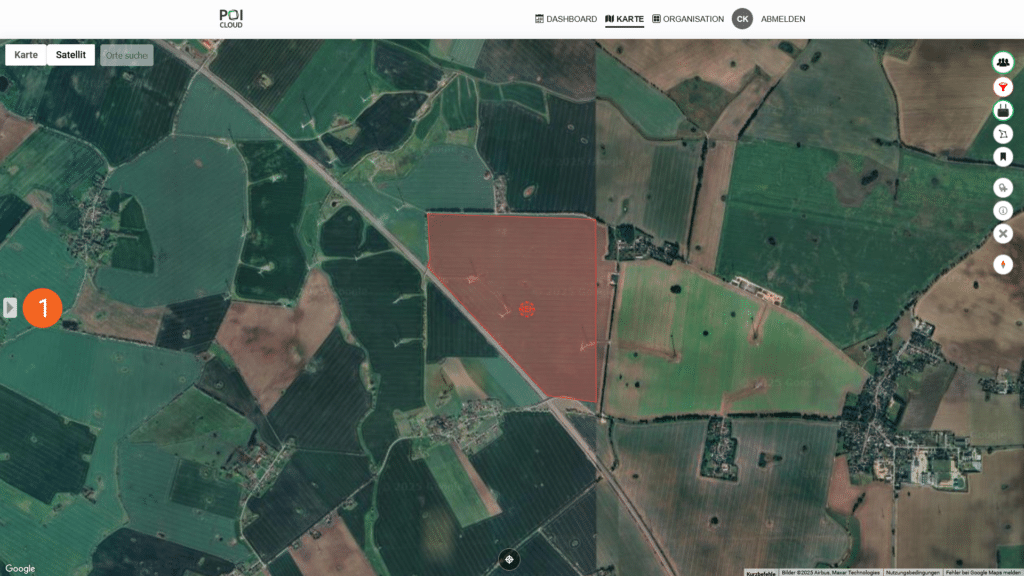Go to the Organisation menu item
This screenshot has height=576, width=1024.
coord(688,19)
